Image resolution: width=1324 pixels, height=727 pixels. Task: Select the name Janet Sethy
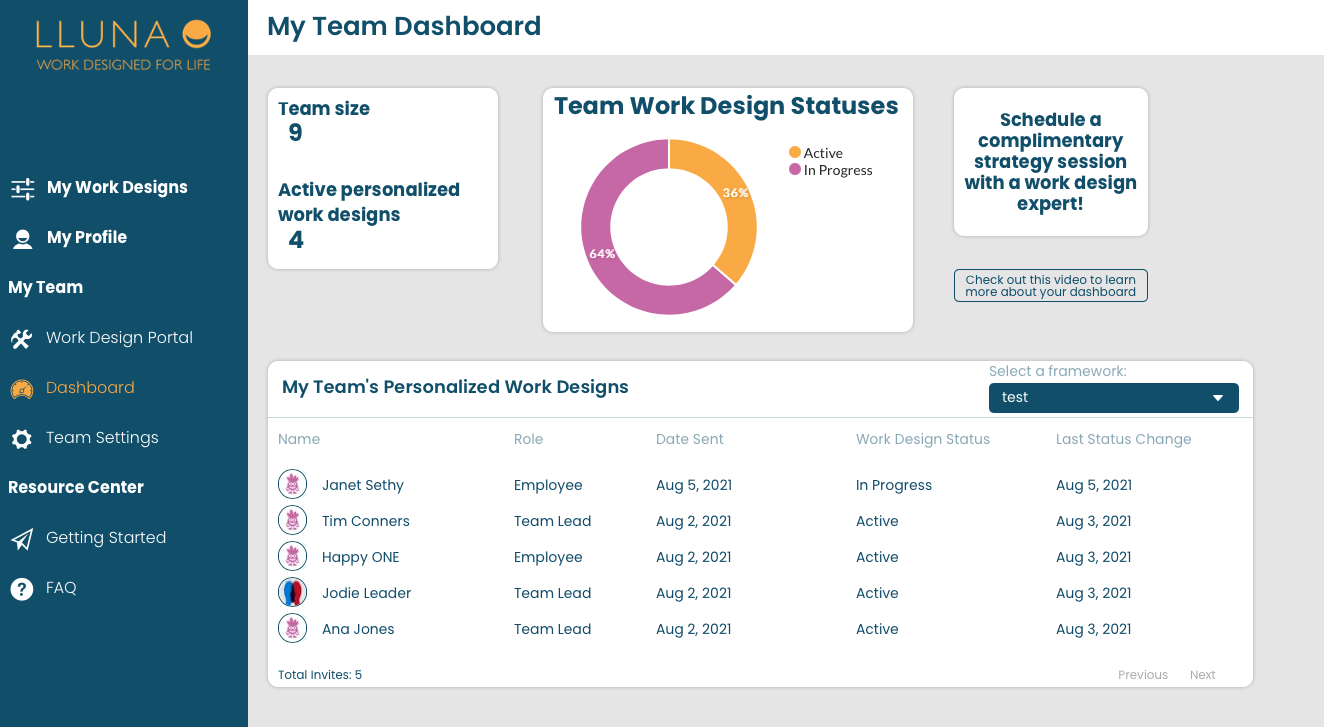[363, 485]
